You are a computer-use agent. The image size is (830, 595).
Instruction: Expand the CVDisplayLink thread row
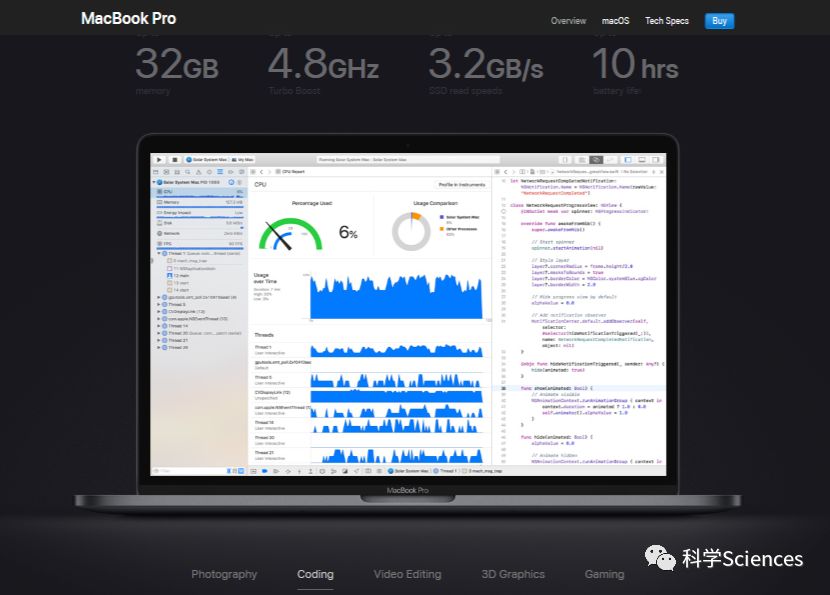(x=159, y=312)
